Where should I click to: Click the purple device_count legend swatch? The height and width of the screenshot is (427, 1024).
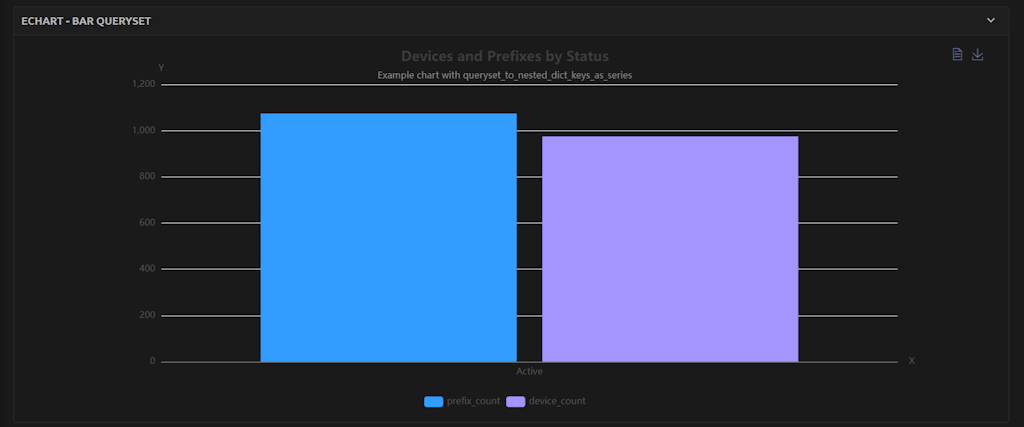516,401
